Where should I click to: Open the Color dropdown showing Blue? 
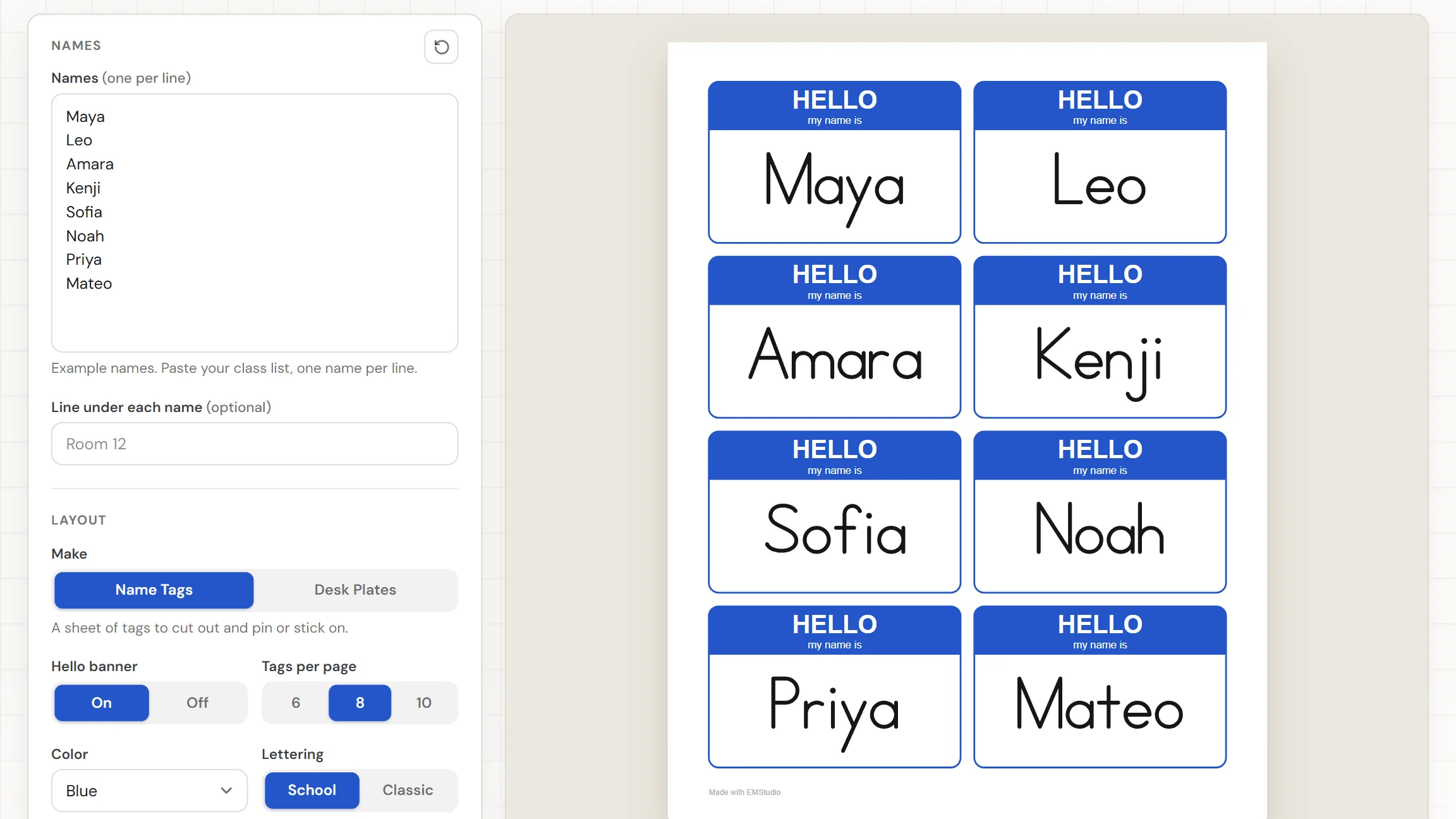point(149,791)
